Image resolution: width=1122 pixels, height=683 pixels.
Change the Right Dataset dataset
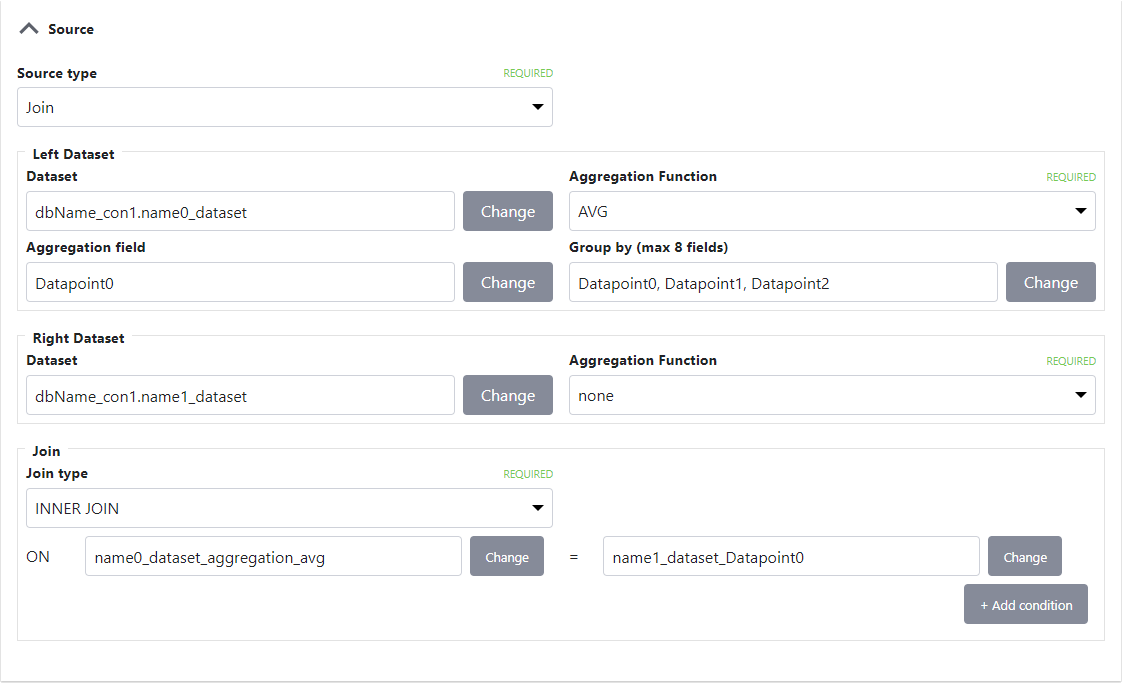tap(507, 395)
